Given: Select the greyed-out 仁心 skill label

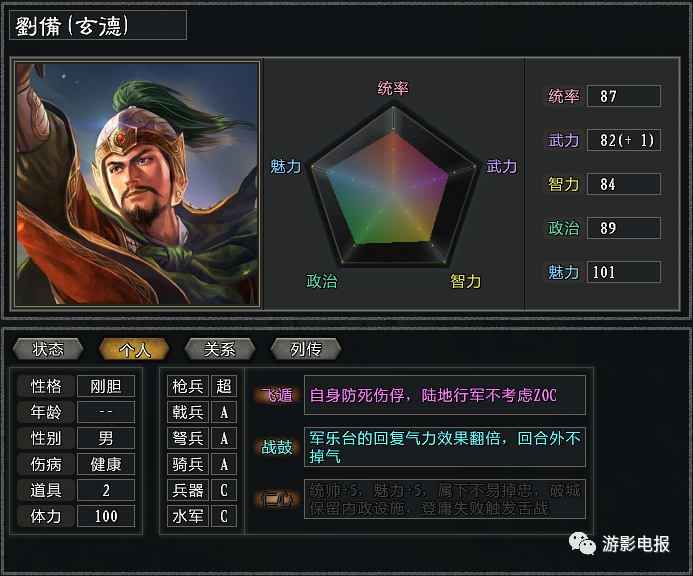Looking at the screenshot, I should [x=277, y=499].
